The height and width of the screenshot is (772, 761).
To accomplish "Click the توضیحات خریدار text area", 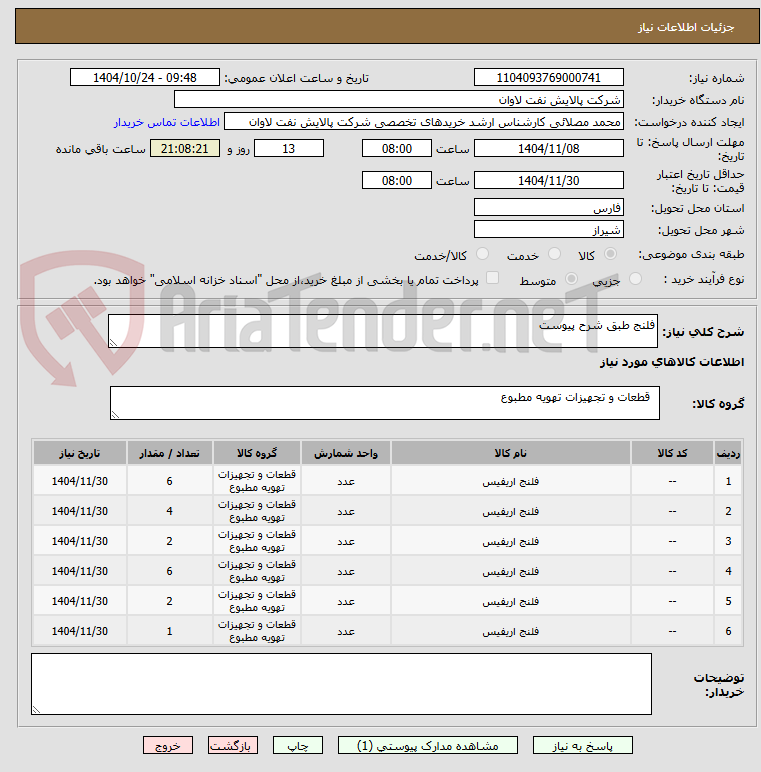I will click(342, 684).
